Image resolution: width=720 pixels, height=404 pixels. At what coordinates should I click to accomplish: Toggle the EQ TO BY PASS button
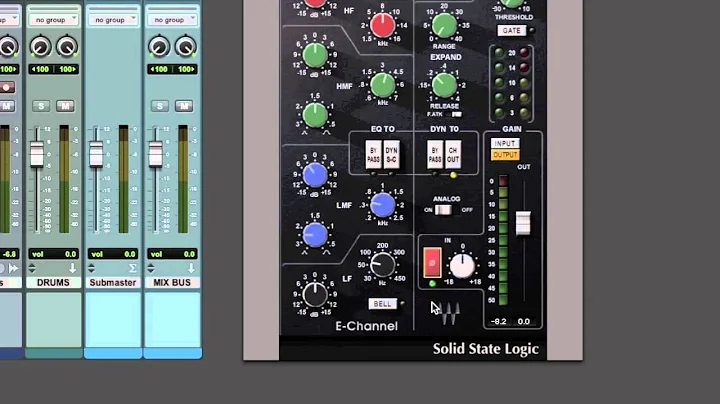(x=373, y=155)
